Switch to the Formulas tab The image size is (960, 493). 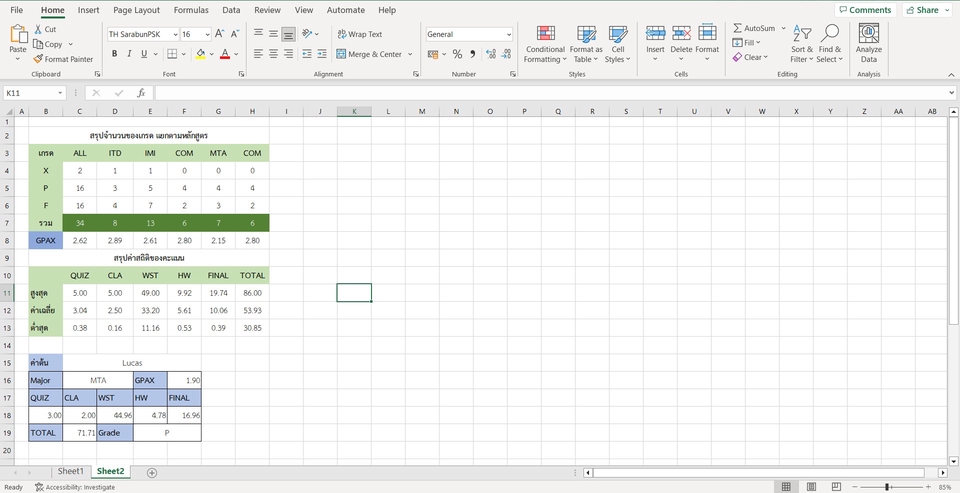[191, 10]
